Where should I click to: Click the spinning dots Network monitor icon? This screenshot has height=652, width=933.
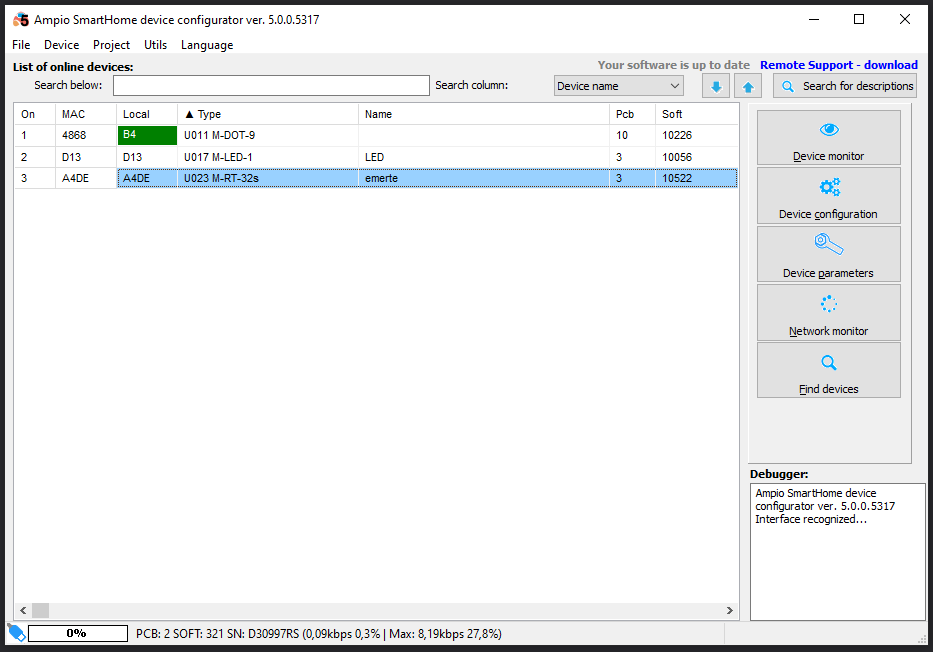point(829,304)
